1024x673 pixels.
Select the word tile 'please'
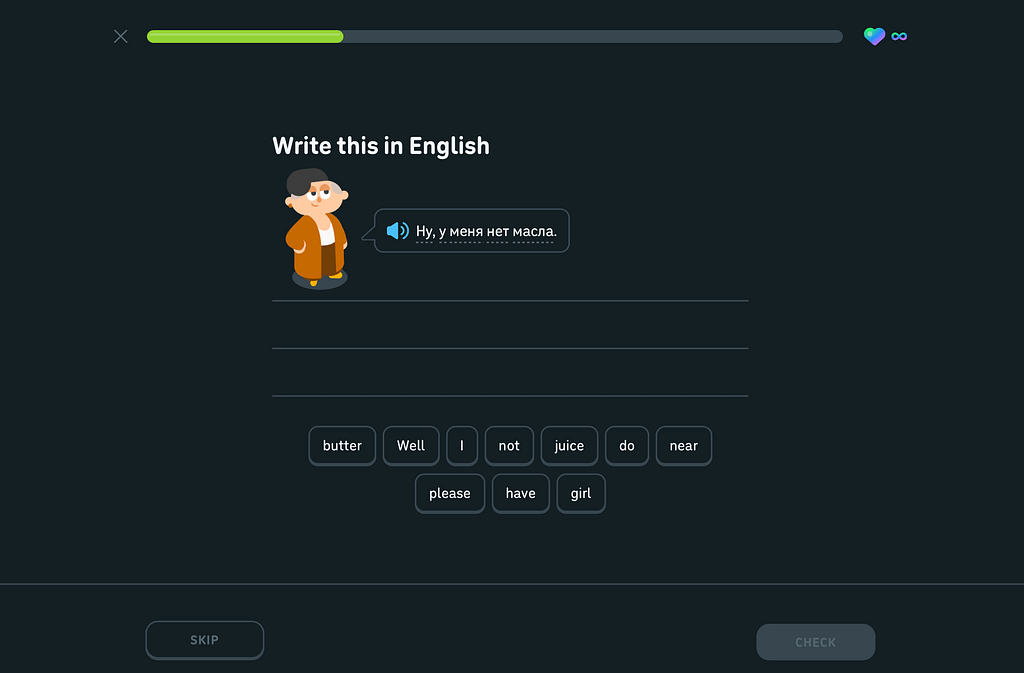[x=450, y=493]
